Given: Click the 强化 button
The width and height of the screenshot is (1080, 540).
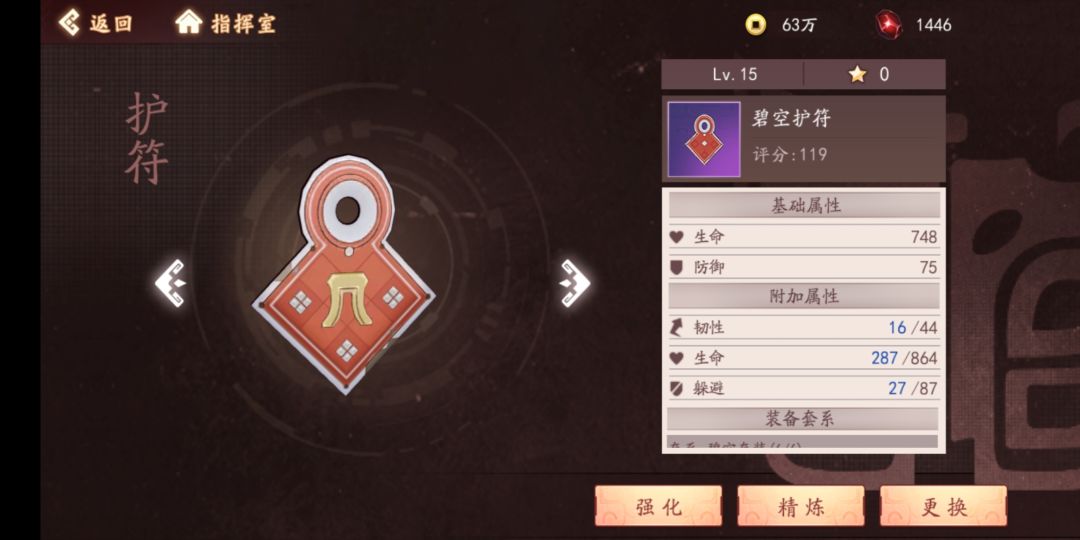Looking at the screenshot, I should click(x=658, y=506).
